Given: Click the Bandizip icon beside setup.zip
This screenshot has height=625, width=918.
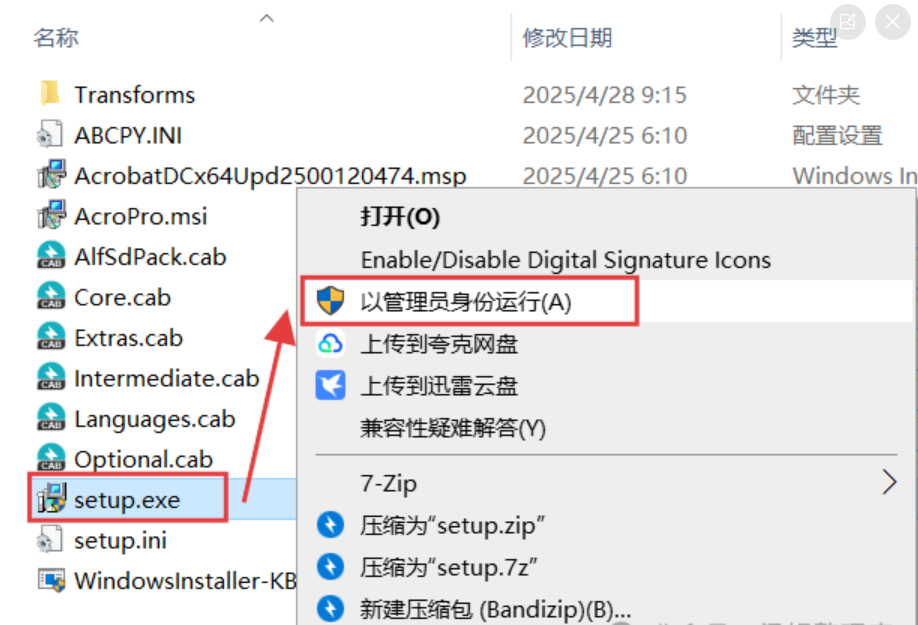Looking at the screenshot, I should coord(330,525).
